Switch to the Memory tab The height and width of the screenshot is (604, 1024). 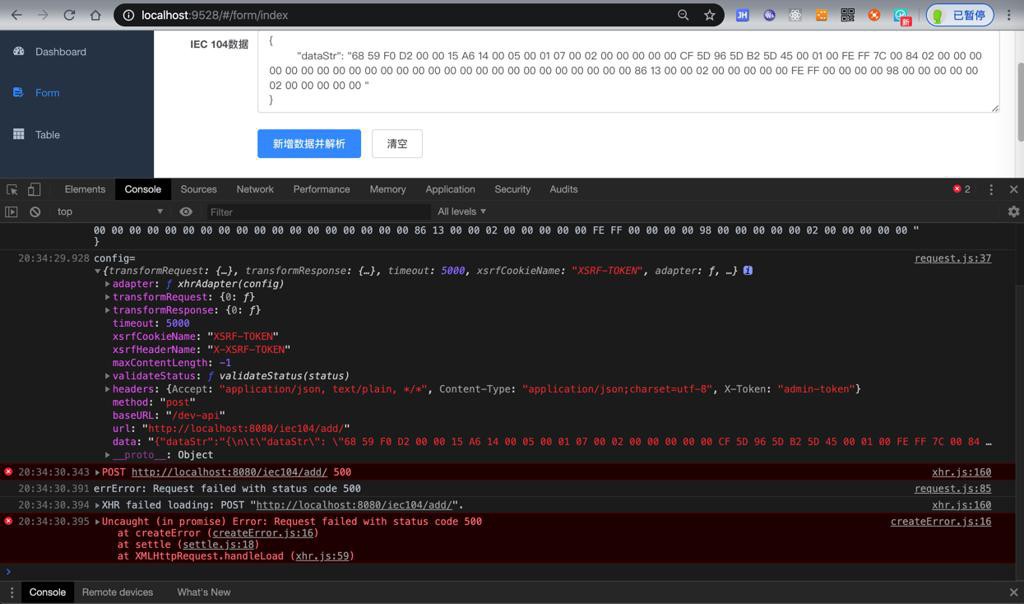388,189
